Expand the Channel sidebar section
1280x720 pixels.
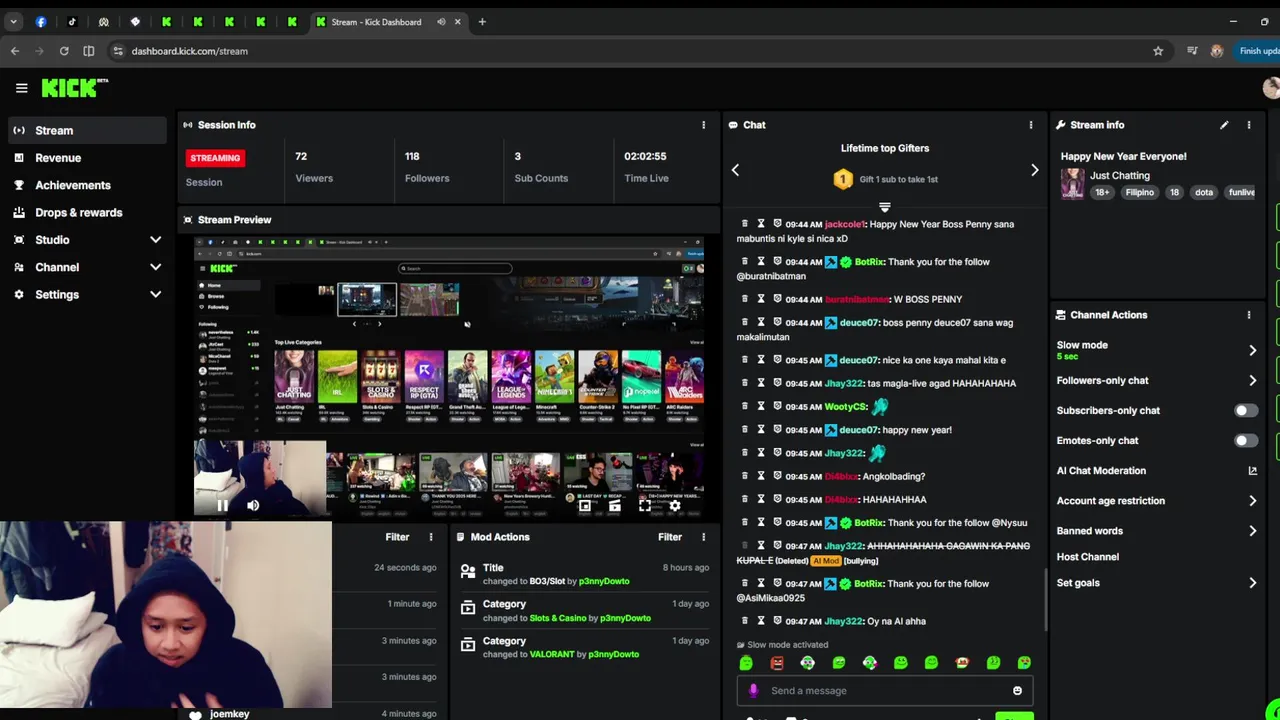[x=155, y=267]
